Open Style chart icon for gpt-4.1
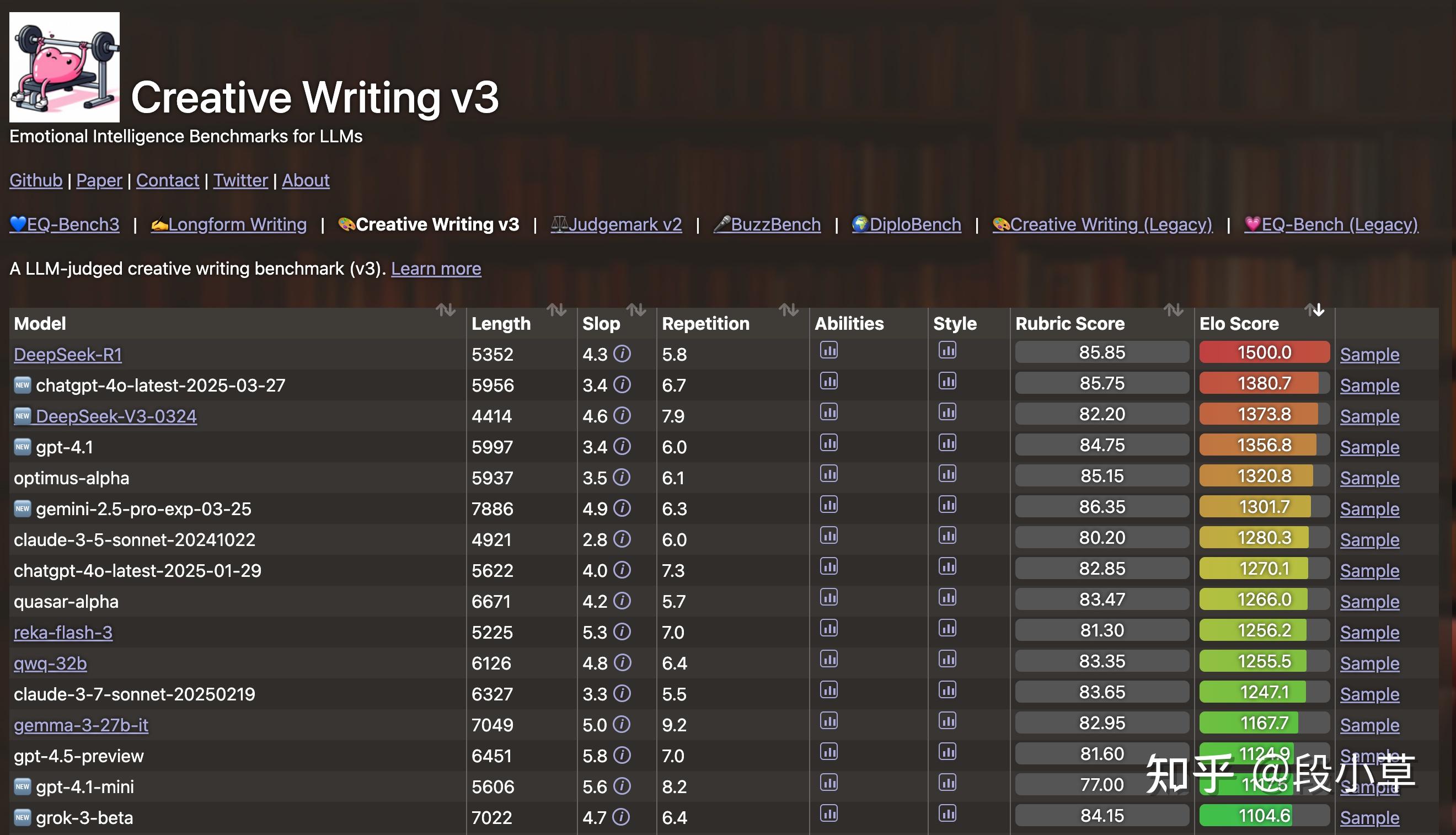This screenshot has width=1456, height=835. tap(948, 443)
